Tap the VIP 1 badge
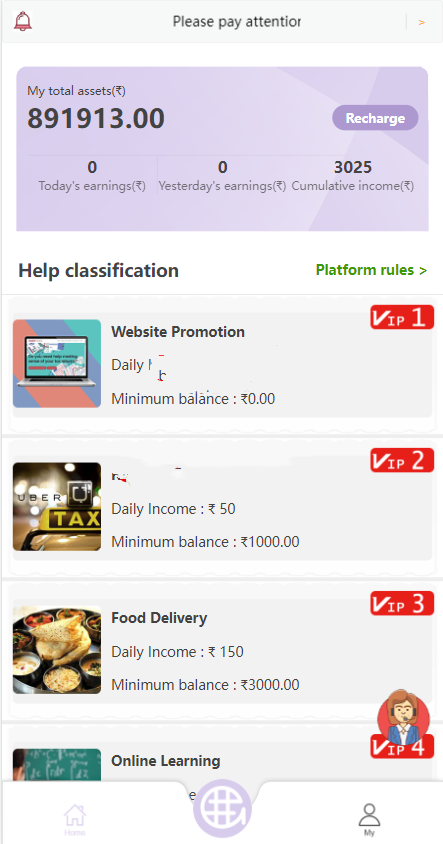The height and width of the screenshot is (844, 443). click(402, 317)
